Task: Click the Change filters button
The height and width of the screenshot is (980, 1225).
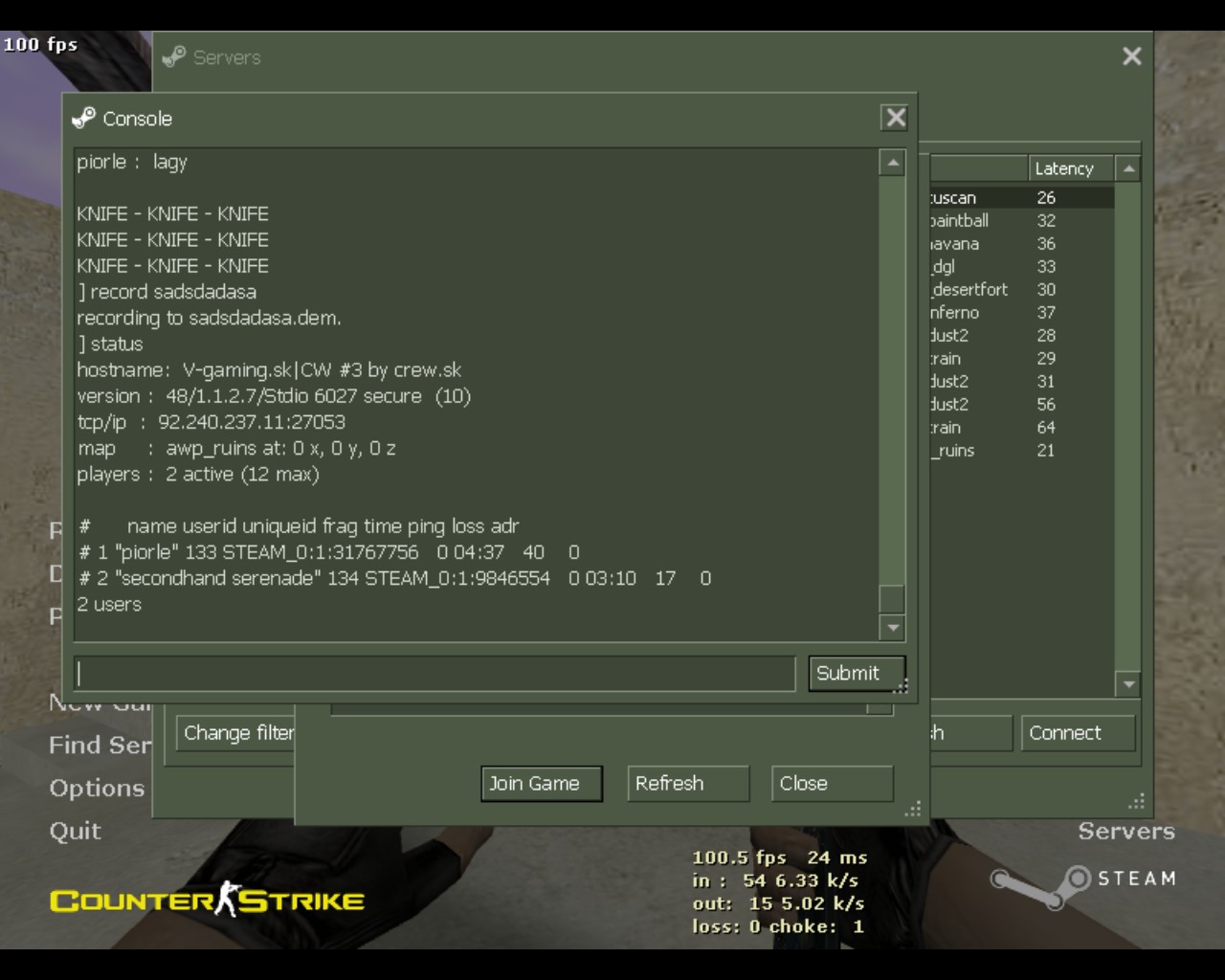Action: point(236,733)
